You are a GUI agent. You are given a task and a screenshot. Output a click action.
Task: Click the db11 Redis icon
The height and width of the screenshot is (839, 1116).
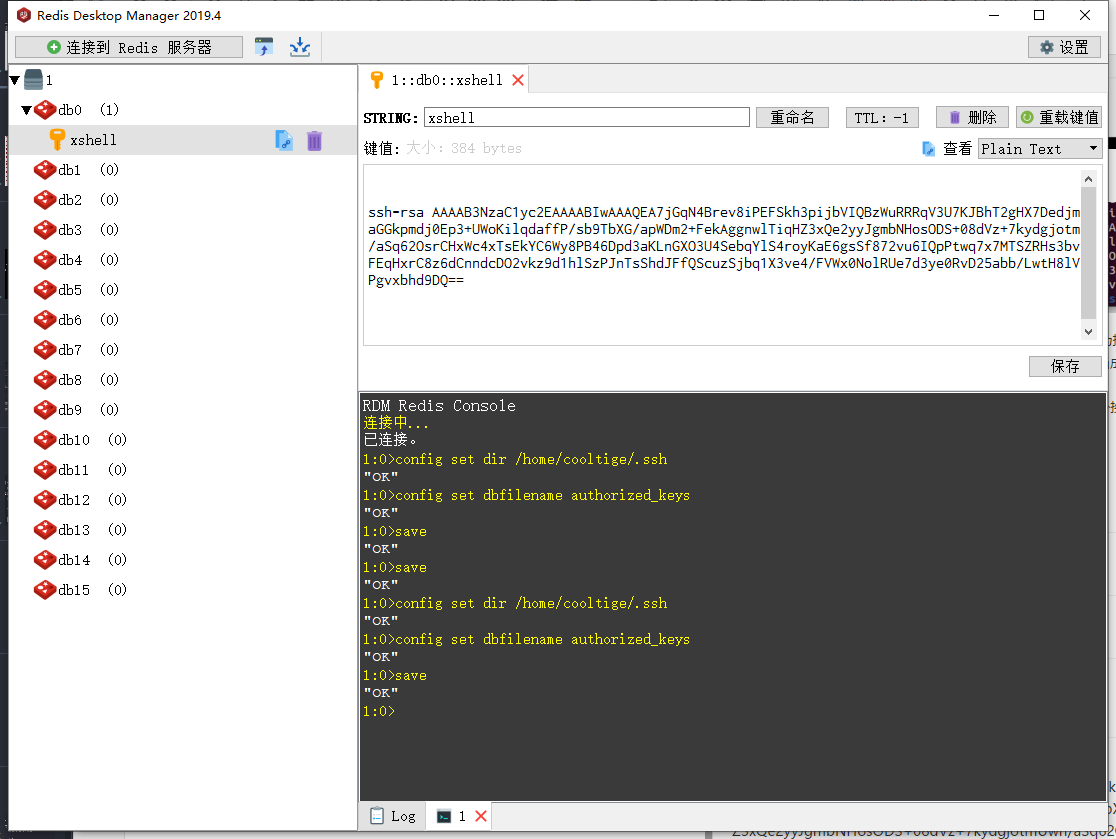coord(45,470)
